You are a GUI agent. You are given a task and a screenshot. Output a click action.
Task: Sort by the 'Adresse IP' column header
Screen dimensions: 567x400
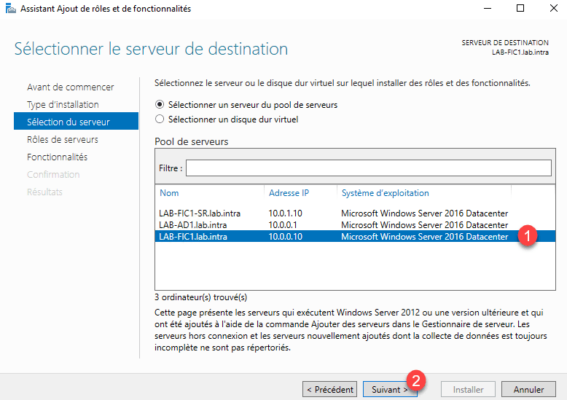pos(289,193)
